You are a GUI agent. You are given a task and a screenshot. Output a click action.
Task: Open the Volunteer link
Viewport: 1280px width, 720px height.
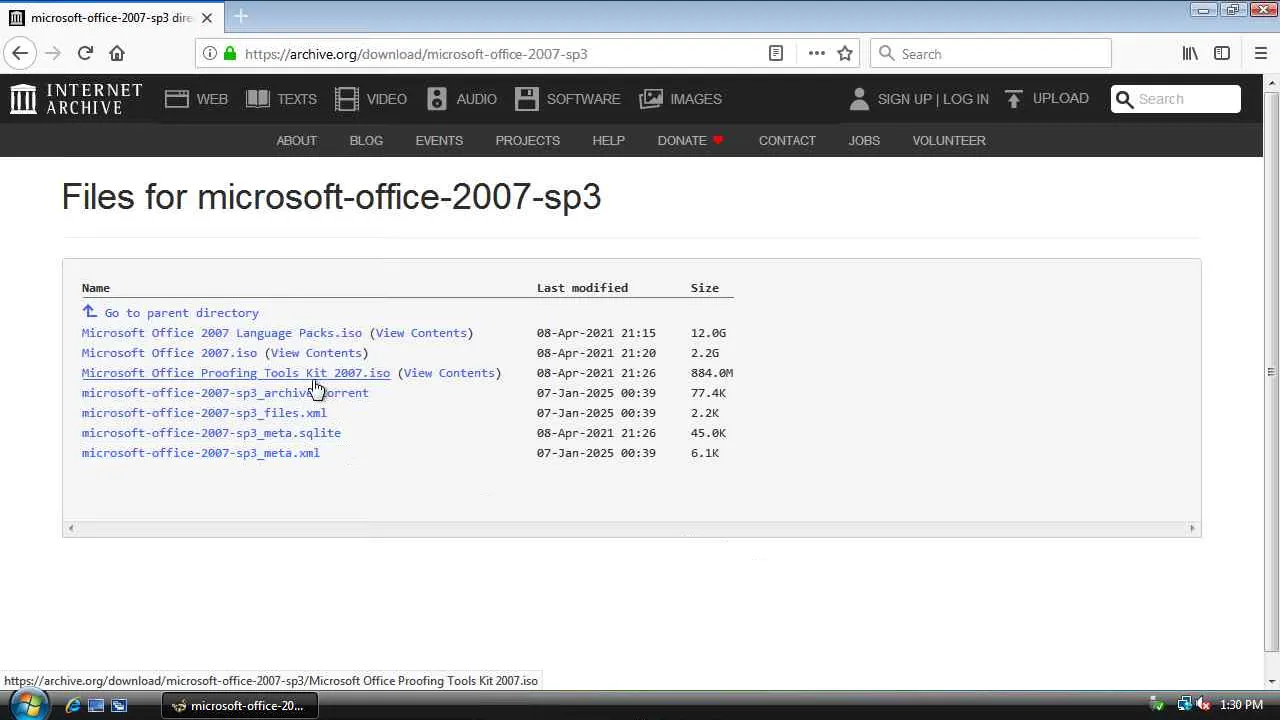(949, 141)
